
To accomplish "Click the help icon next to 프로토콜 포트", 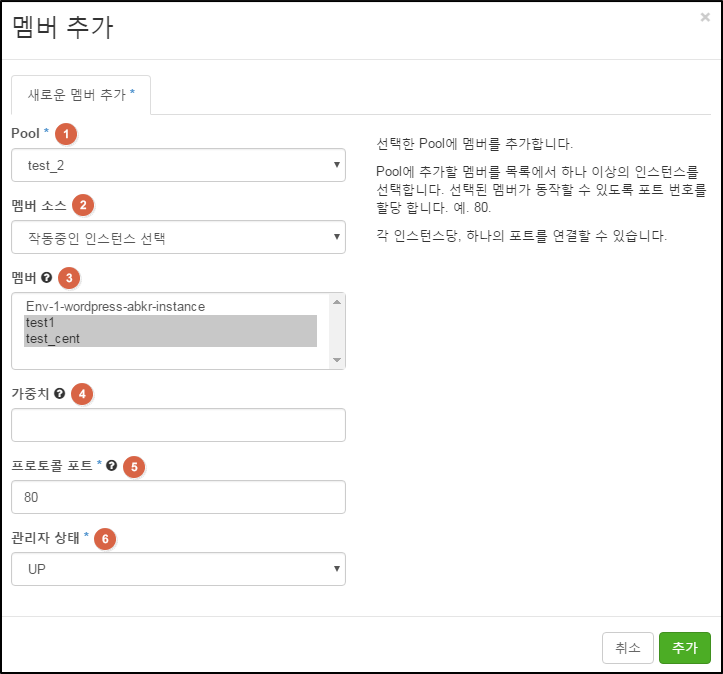I will click(x=112, y=466).
